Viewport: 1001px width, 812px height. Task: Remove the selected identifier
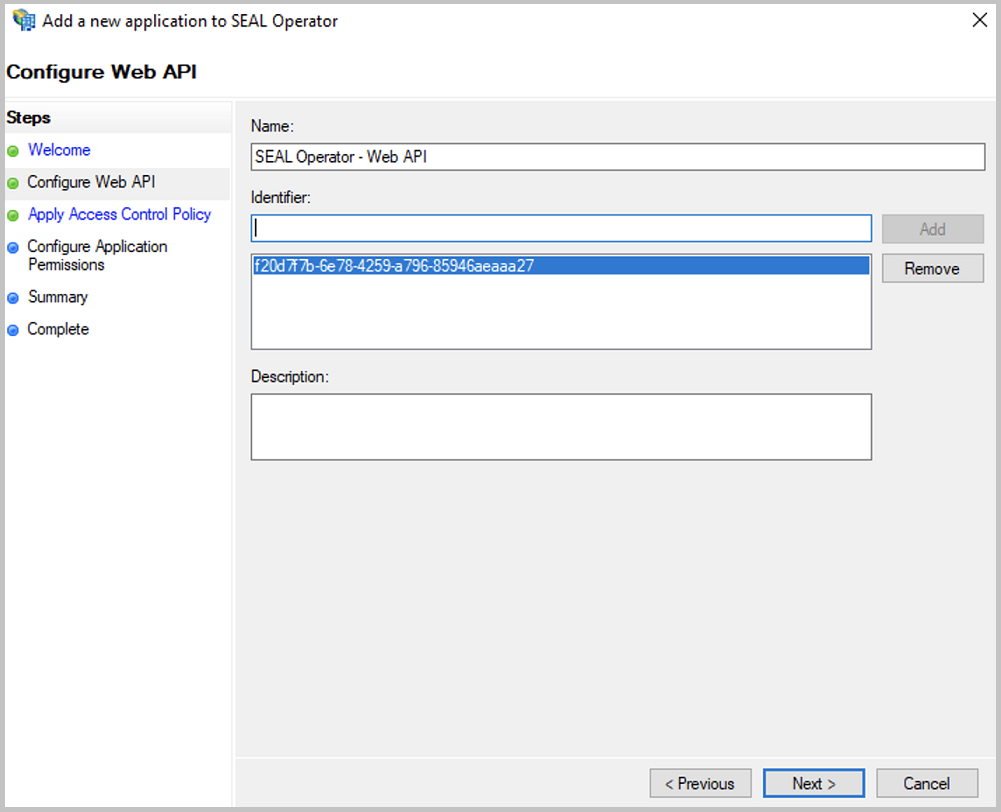[x=931, y=268]
